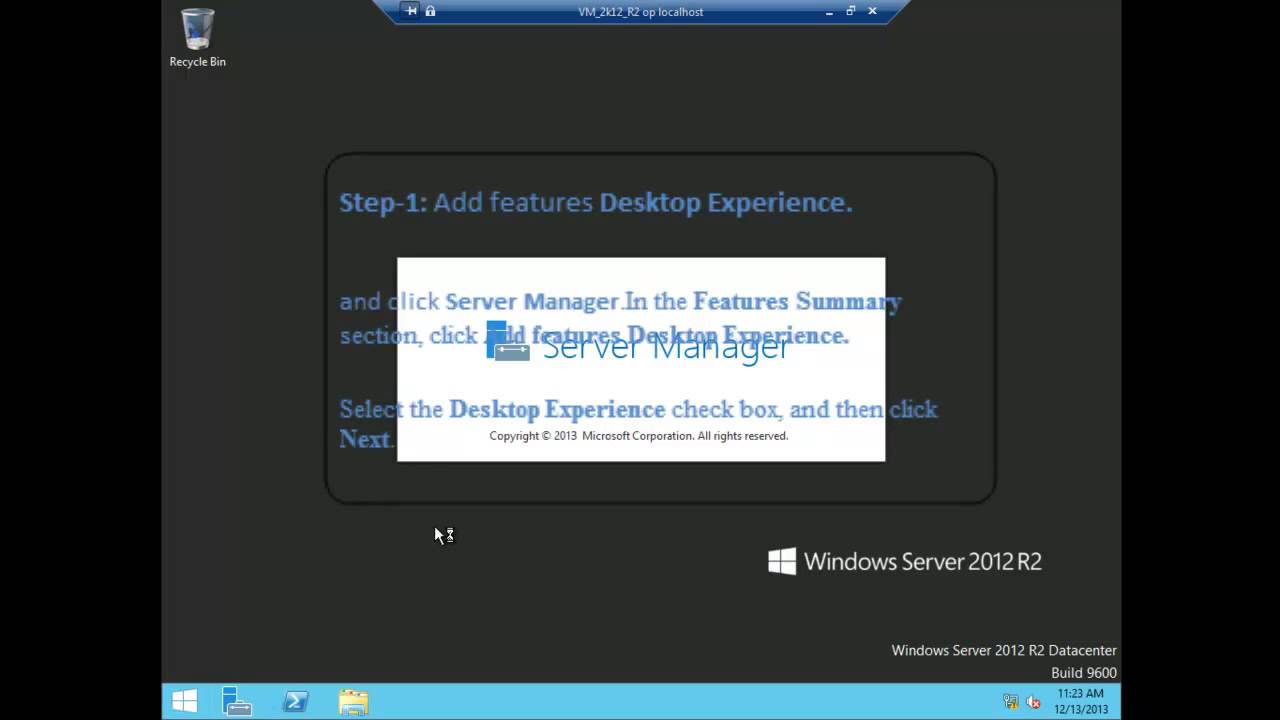Launch Windows PowerShell from the taskbar

pos(296,701)
